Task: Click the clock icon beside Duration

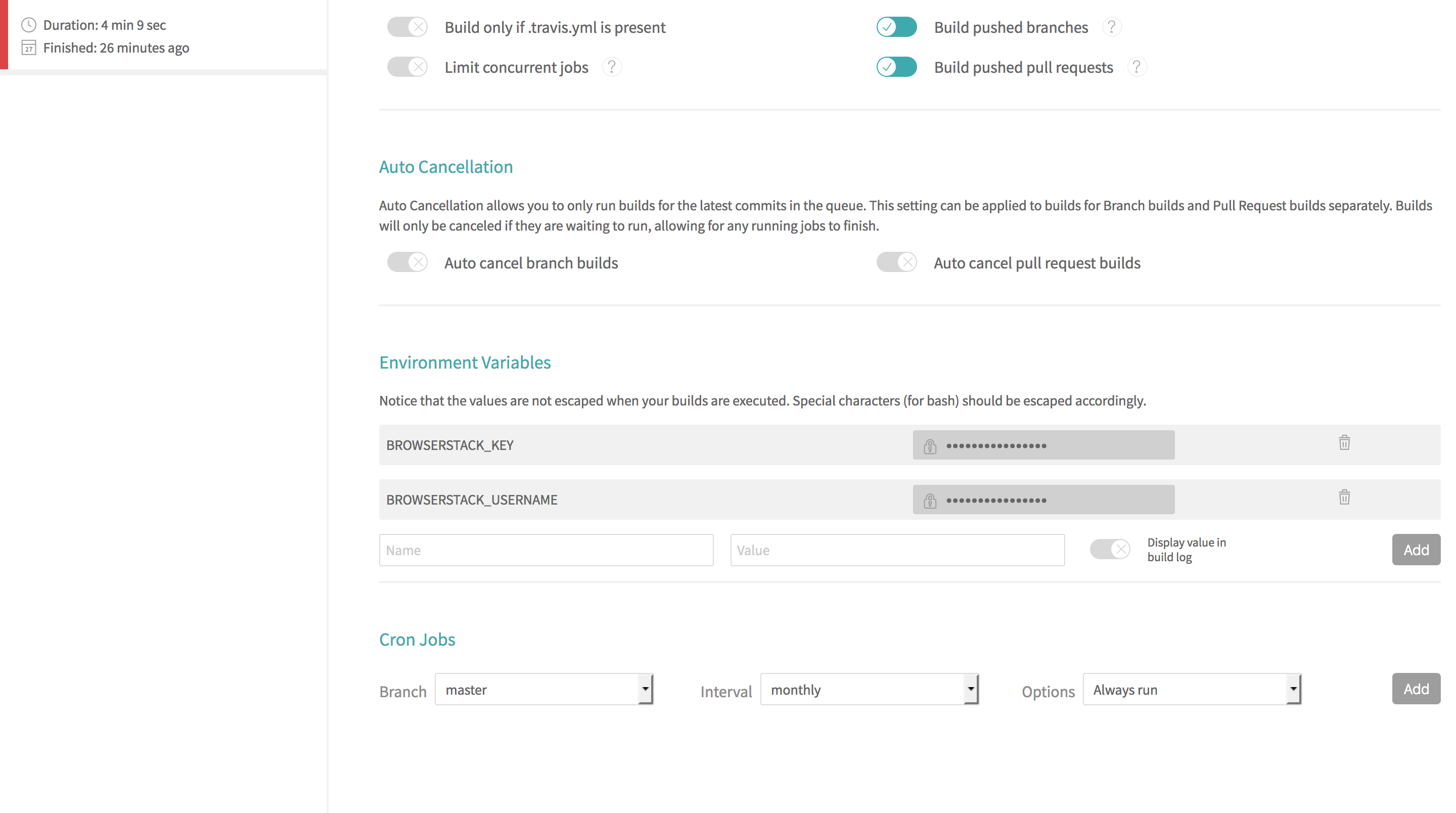Action: tap(29, 25)
